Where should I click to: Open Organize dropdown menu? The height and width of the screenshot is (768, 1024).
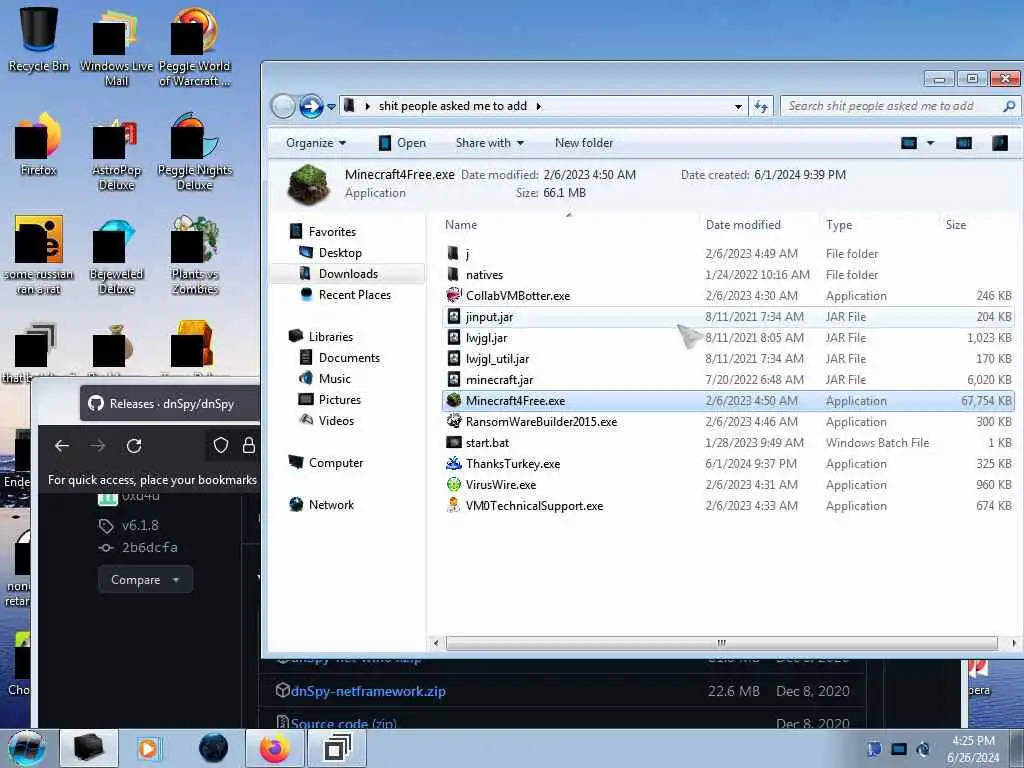click(316, 143)
